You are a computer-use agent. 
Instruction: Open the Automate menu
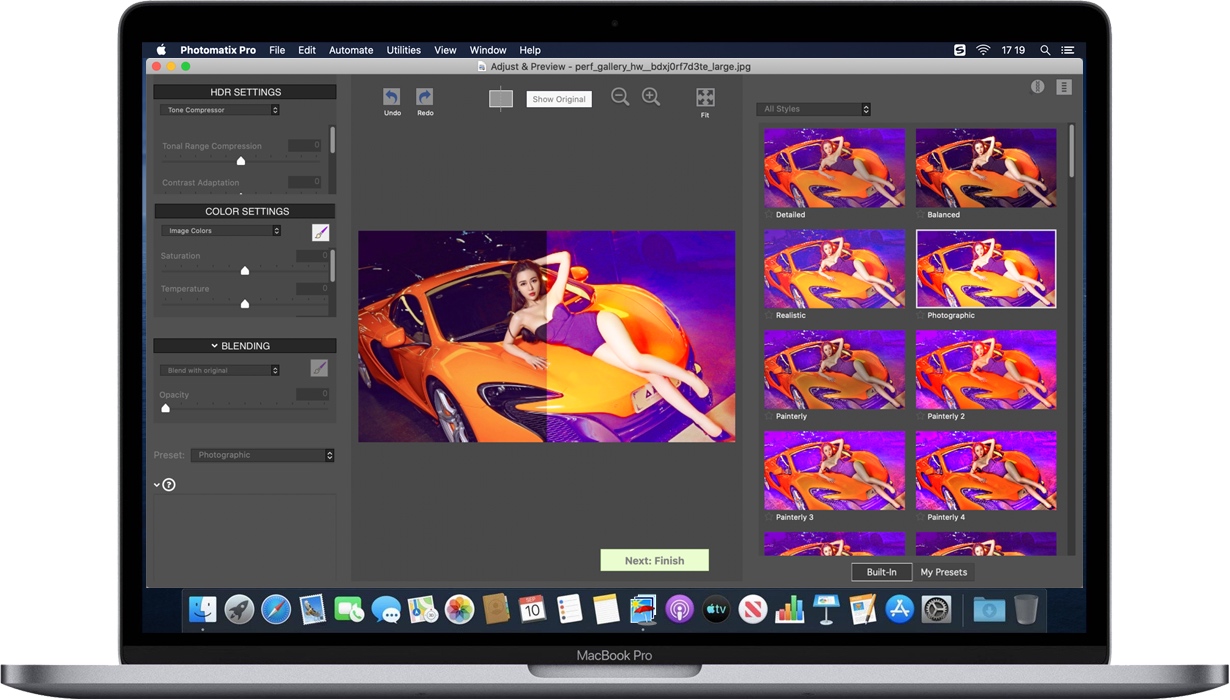(x=351, y=49)
